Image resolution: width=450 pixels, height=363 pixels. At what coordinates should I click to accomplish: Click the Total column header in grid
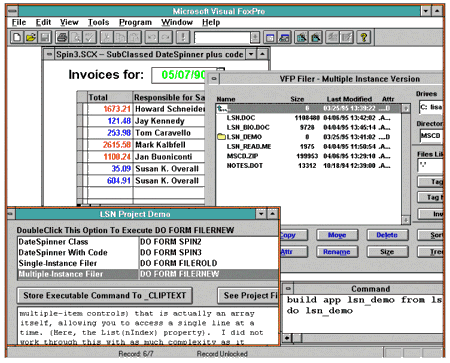coord(110,97)
